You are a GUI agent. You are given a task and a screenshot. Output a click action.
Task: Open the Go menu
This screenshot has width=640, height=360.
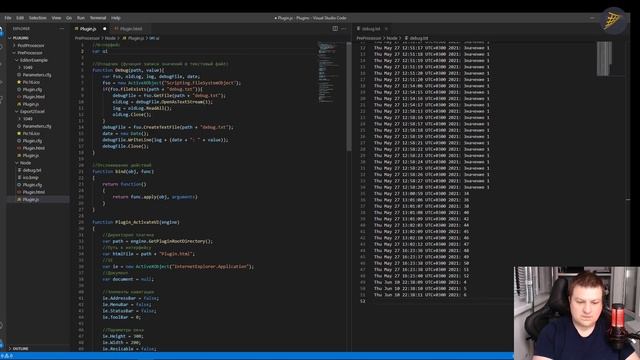(x=69, y=18)
